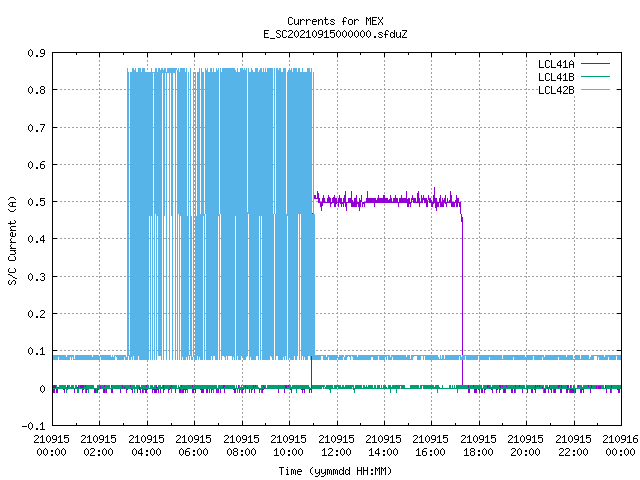
Task: Click the purple LCL41A plateau near 0.5 A
Action: 387,200
